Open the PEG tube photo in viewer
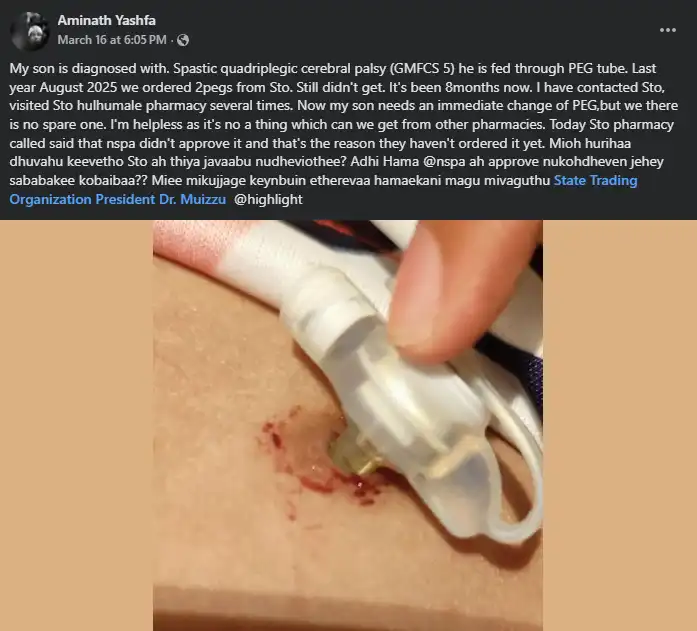 tap(348, 425)
